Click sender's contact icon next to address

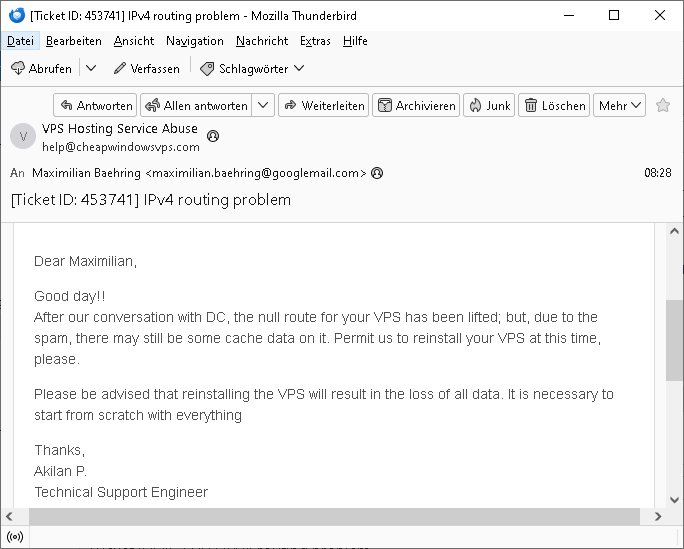click(x=213, y=136)
